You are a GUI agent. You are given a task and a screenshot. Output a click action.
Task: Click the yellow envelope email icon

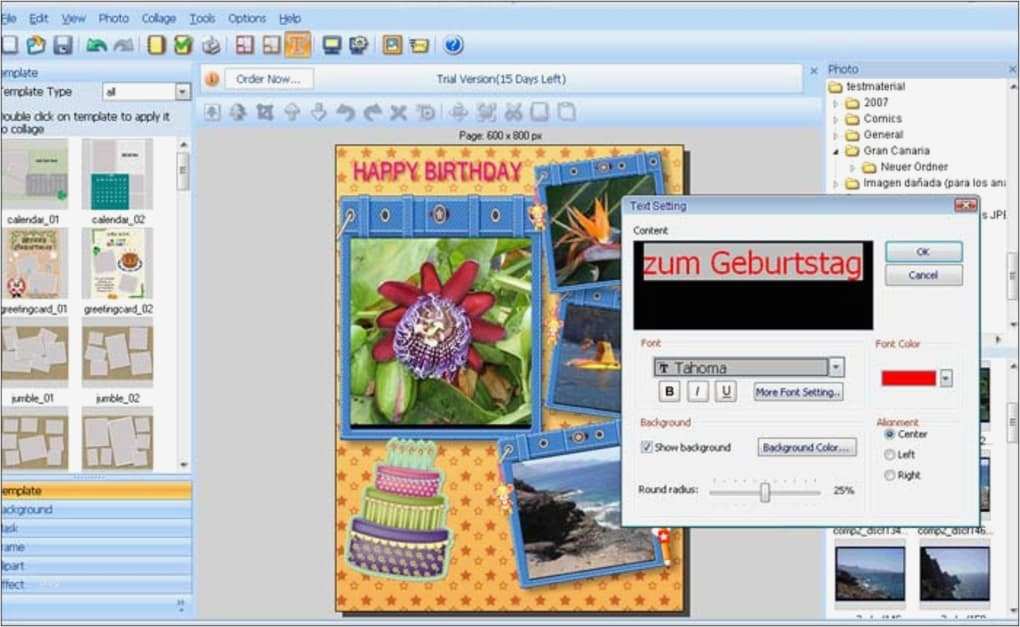point(420,45)
